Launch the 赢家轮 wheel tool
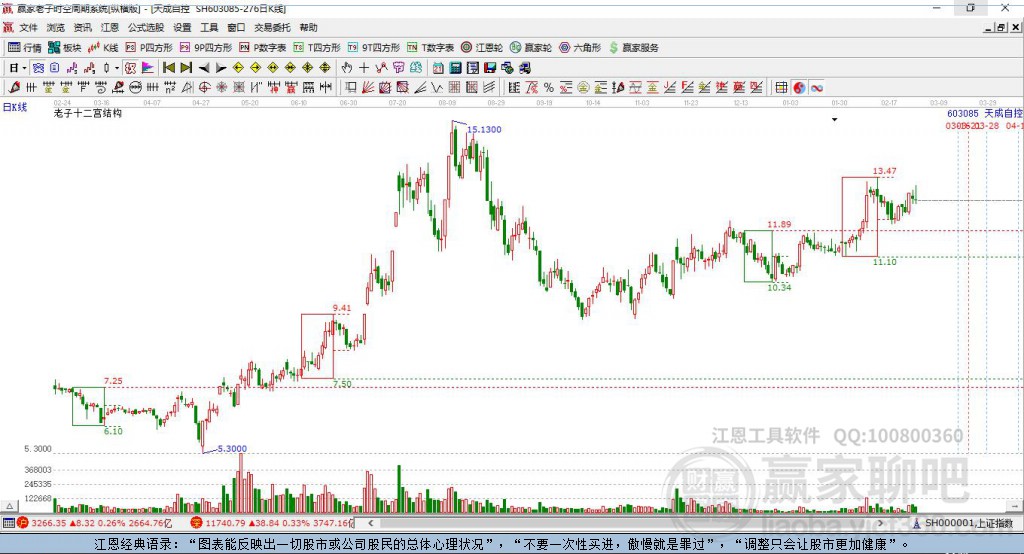The image size is (1024, 554). (531, 48)
